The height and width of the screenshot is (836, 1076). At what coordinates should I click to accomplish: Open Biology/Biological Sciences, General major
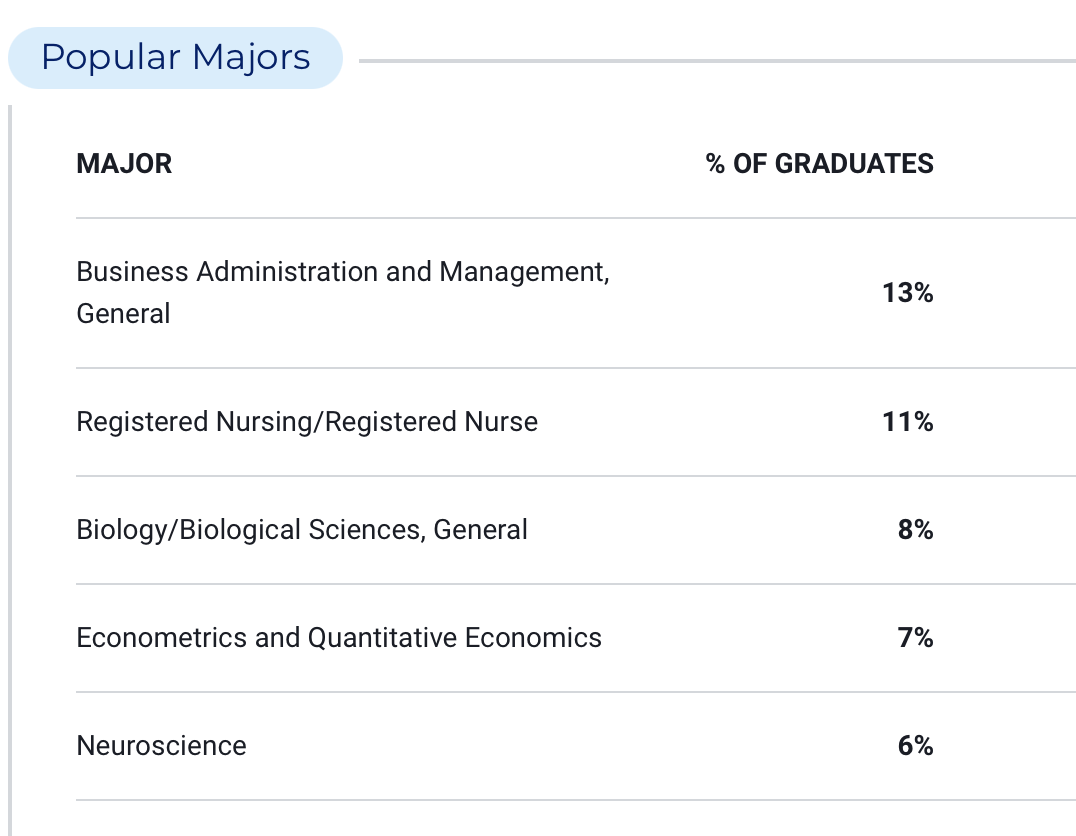(302, 530)
